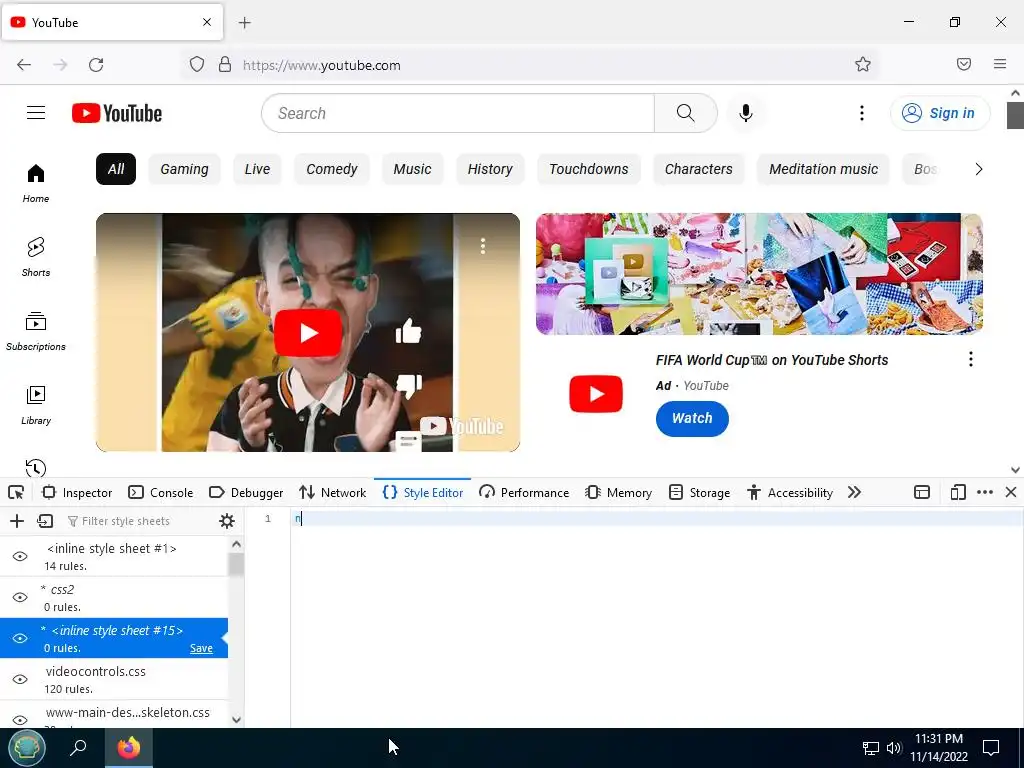Reload the current page
Viewport: 1024px width, 768px height.
96,65
